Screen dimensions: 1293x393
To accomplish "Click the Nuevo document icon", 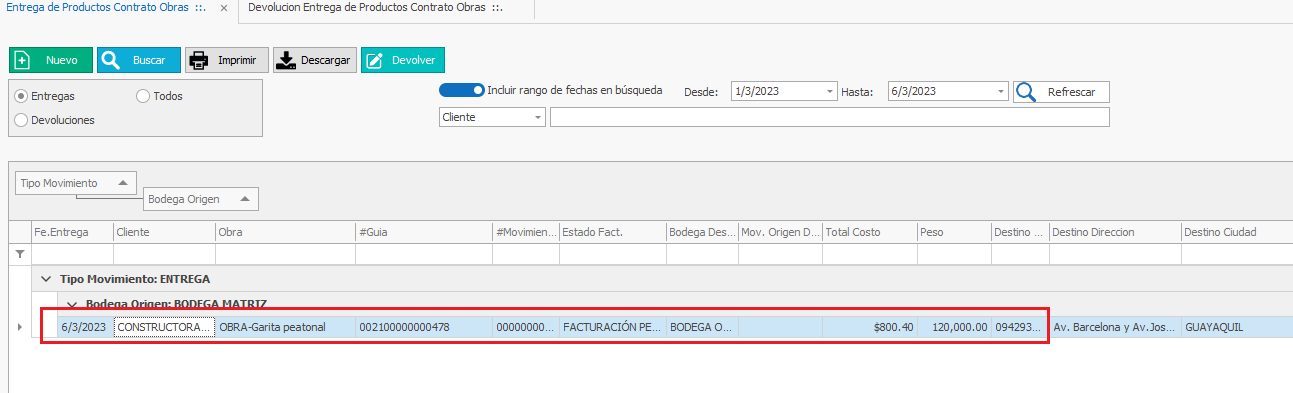I will (23, 60).
